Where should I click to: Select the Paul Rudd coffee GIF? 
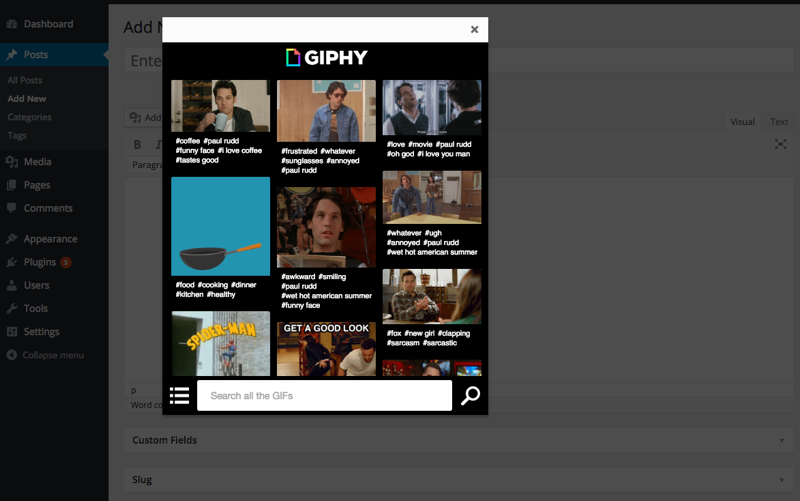[x=220, y=106]
